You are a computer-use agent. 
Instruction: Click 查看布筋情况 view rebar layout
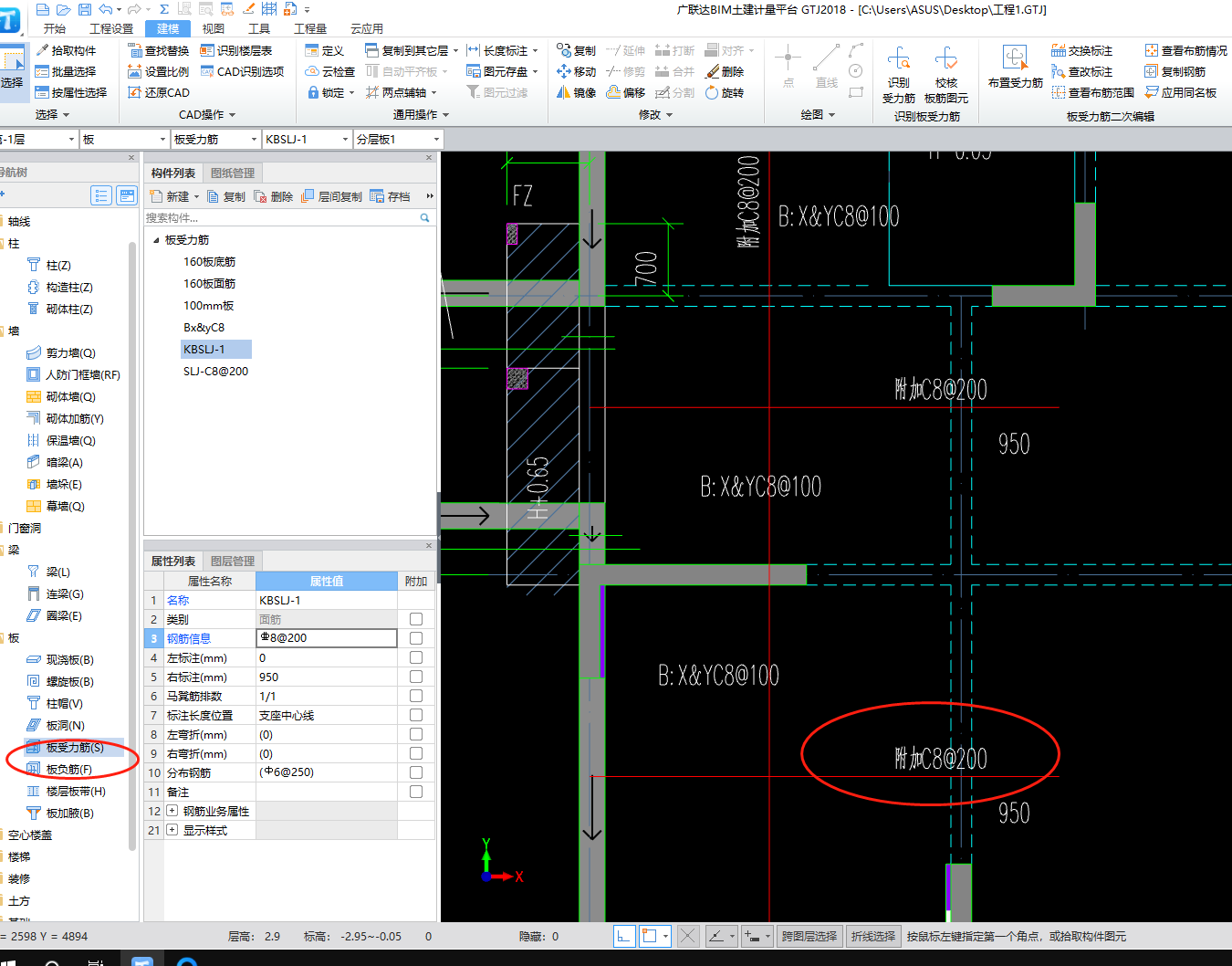tap(1185, 50)
